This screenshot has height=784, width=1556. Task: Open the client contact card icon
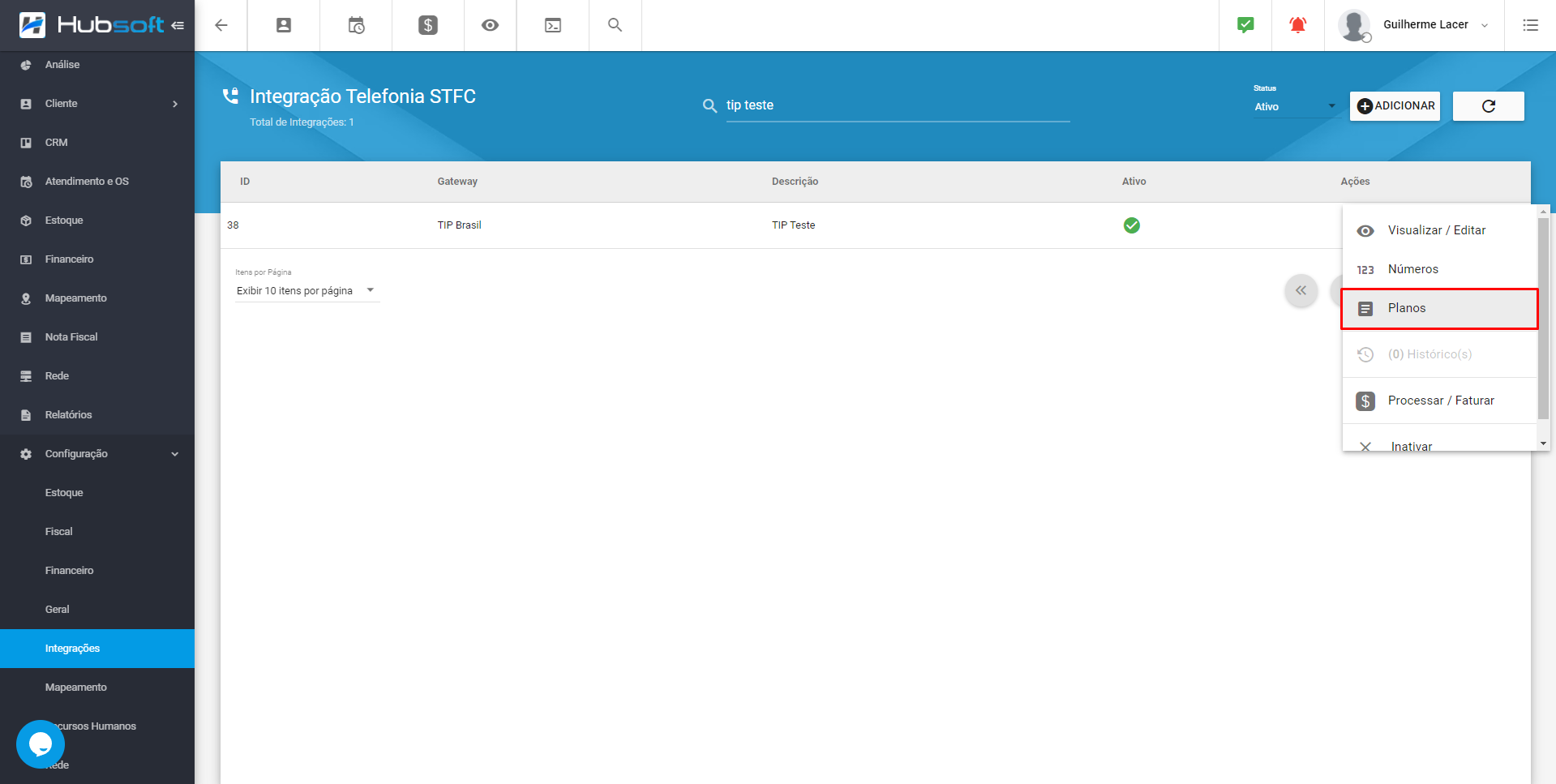[x=284, y=25]
